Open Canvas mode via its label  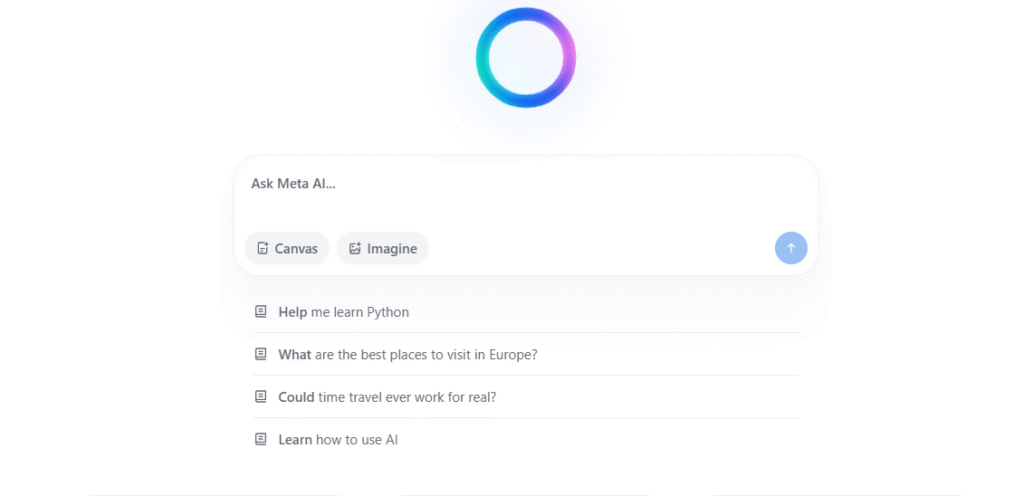point(296,249)
